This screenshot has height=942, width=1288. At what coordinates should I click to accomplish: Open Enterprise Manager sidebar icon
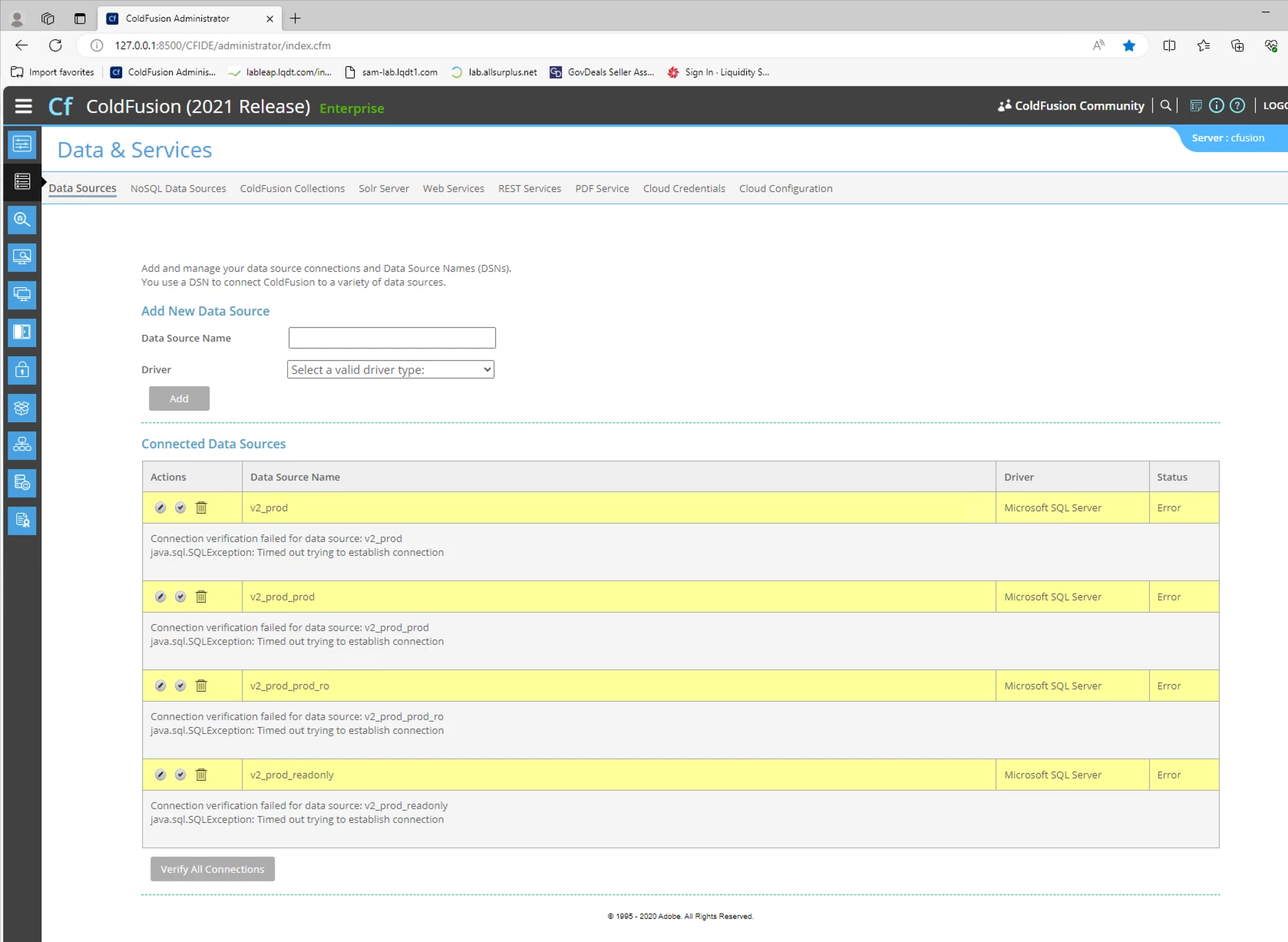pos(22,445)
